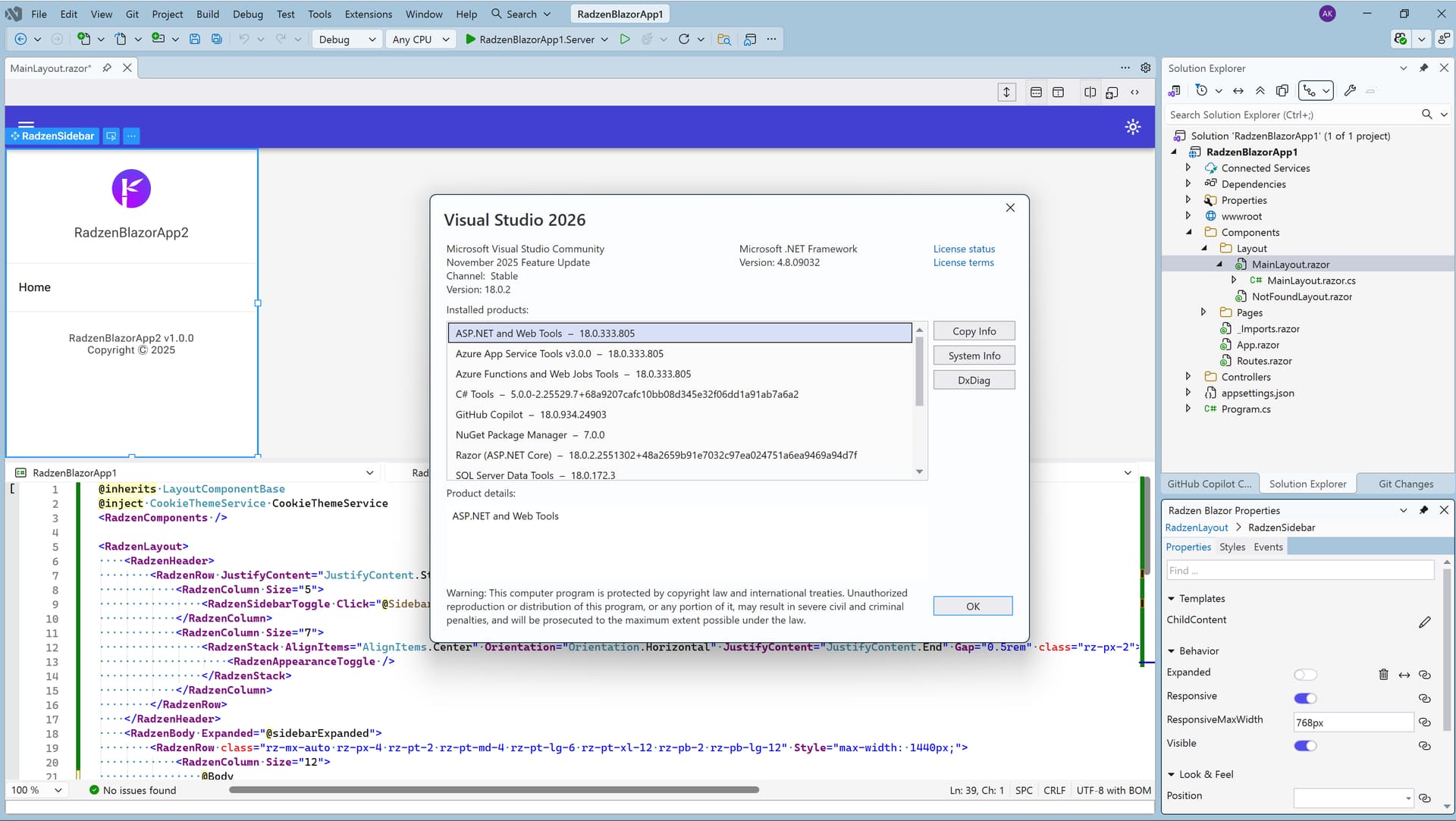
Task: Turn off the Visible toggle
Action: (x=1304, y=746)
